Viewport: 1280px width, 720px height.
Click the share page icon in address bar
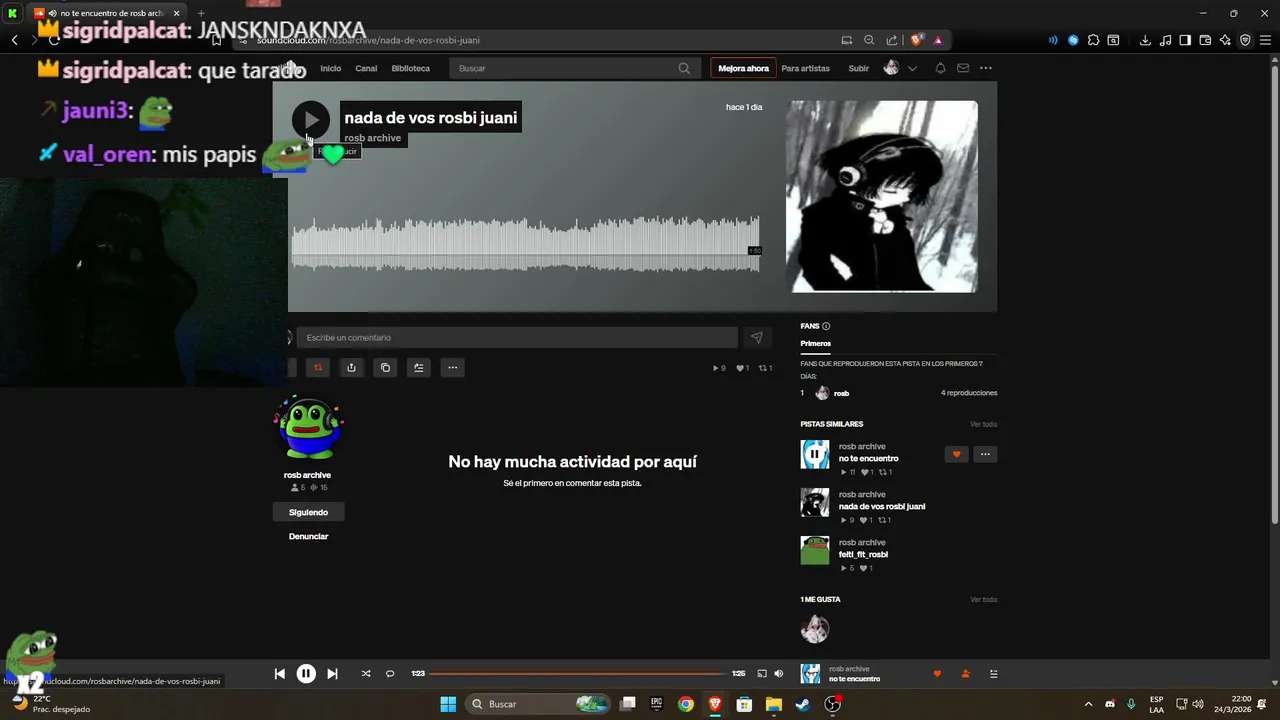892,40
